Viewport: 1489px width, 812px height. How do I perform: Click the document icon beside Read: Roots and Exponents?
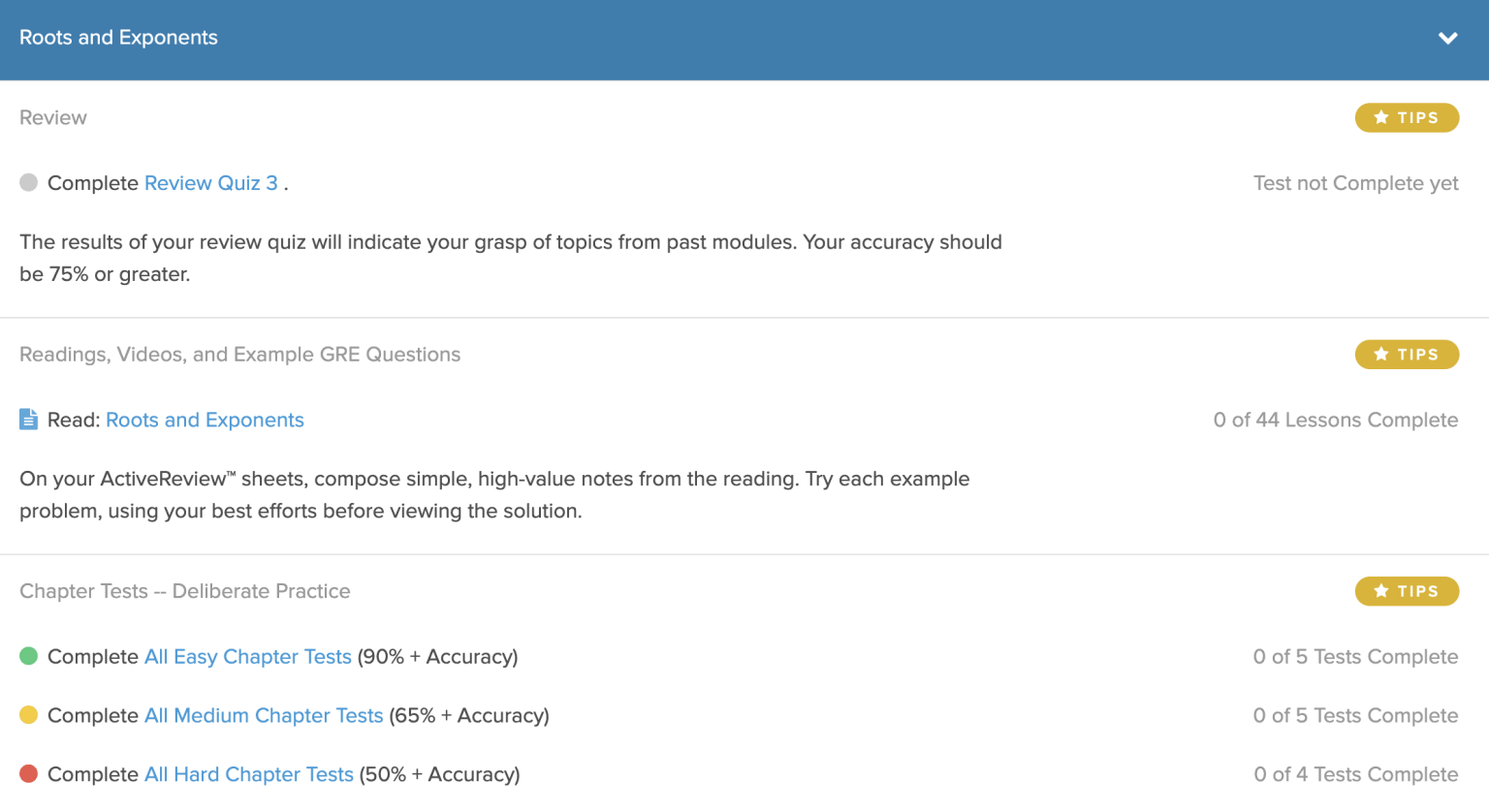pyautogui.click(x=28, y=419)
